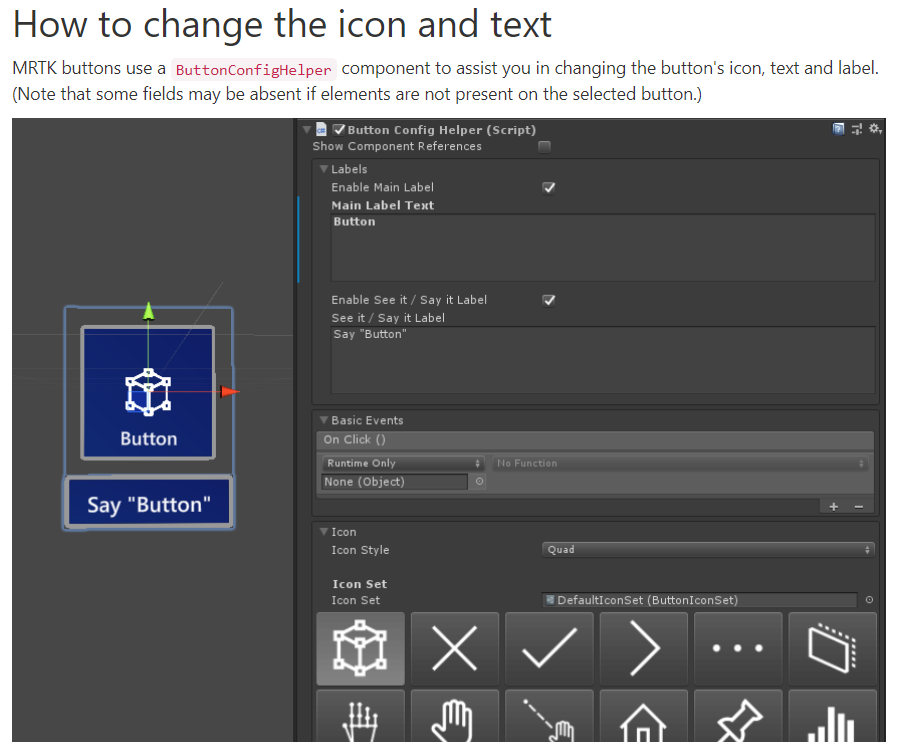Uncheck Enable Main Label checkbox
Viewport: 899px width, 742px height.
click(549, 188)
